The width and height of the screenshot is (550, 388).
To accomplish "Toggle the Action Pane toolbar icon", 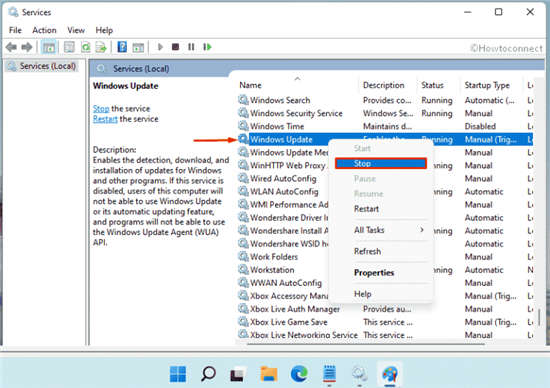I will click(138, 47).
